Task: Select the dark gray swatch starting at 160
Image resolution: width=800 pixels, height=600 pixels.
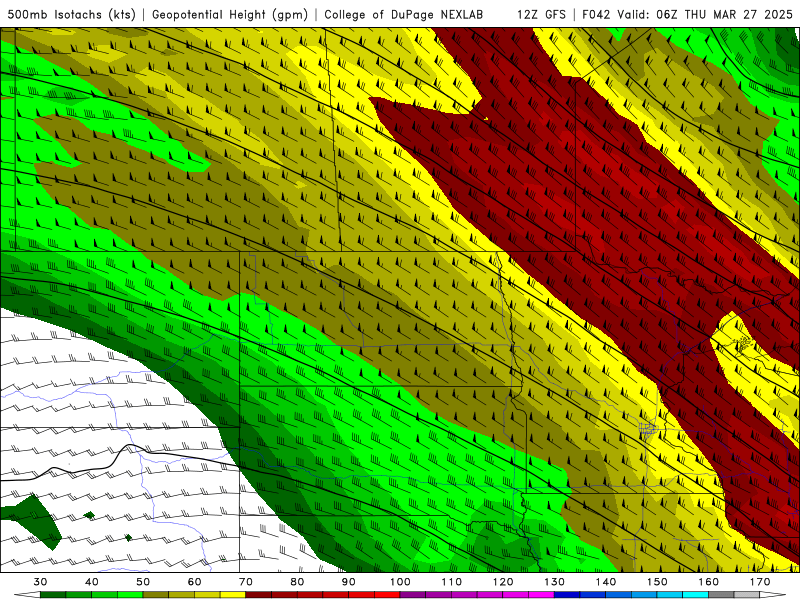Action: coord(721,595)
